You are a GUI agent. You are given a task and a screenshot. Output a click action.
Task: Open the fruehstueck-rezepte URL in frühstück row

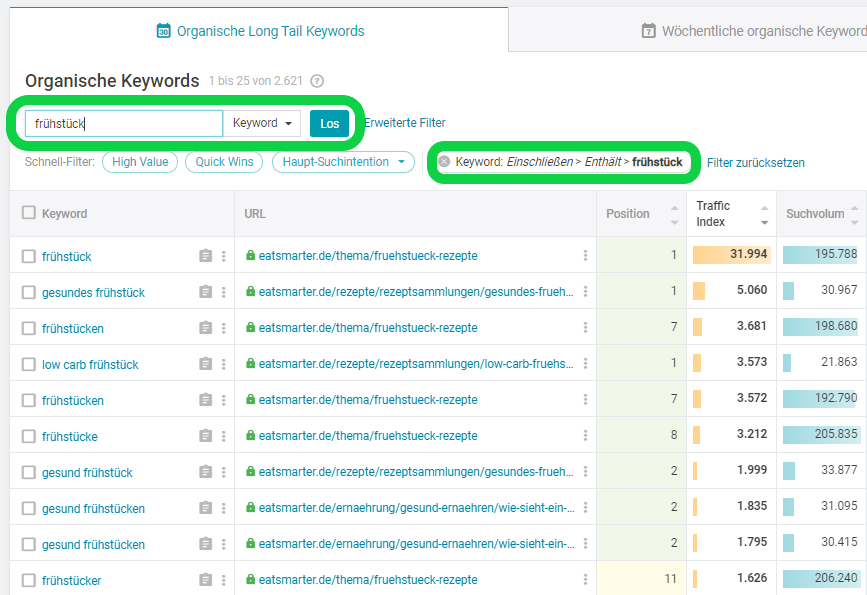point(368,255)
